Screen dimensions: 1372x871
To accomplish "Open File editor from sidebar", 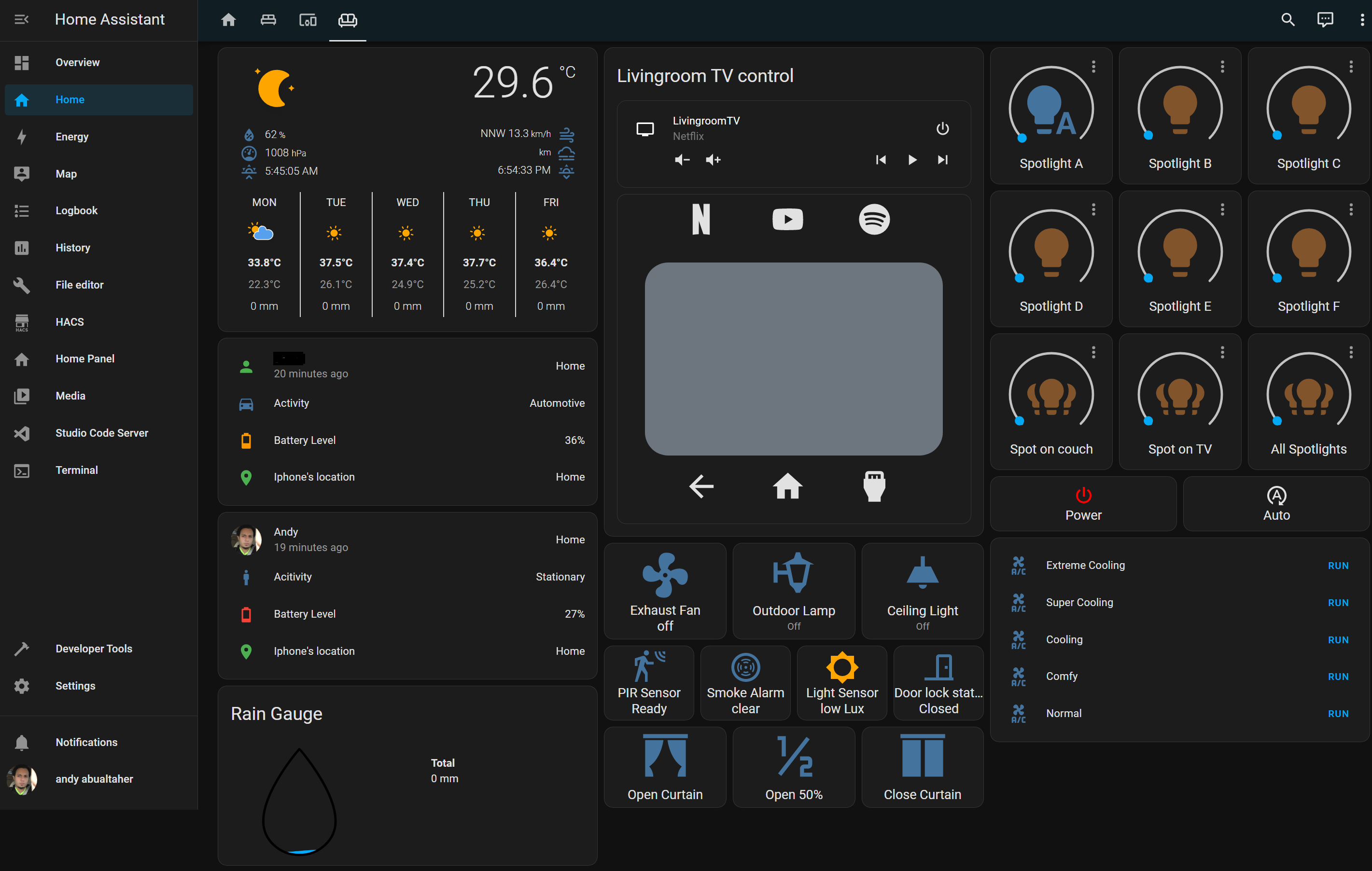I will (98, 285).
